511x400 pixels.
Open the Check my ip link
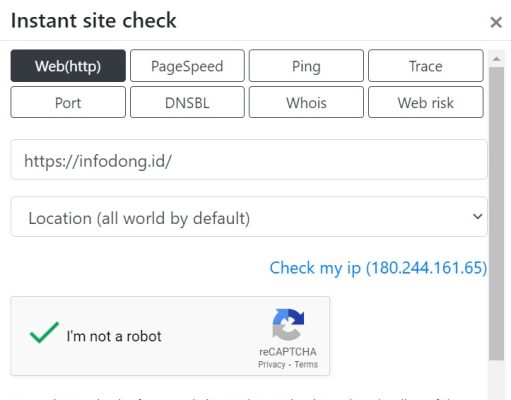[x=378, y=268]
